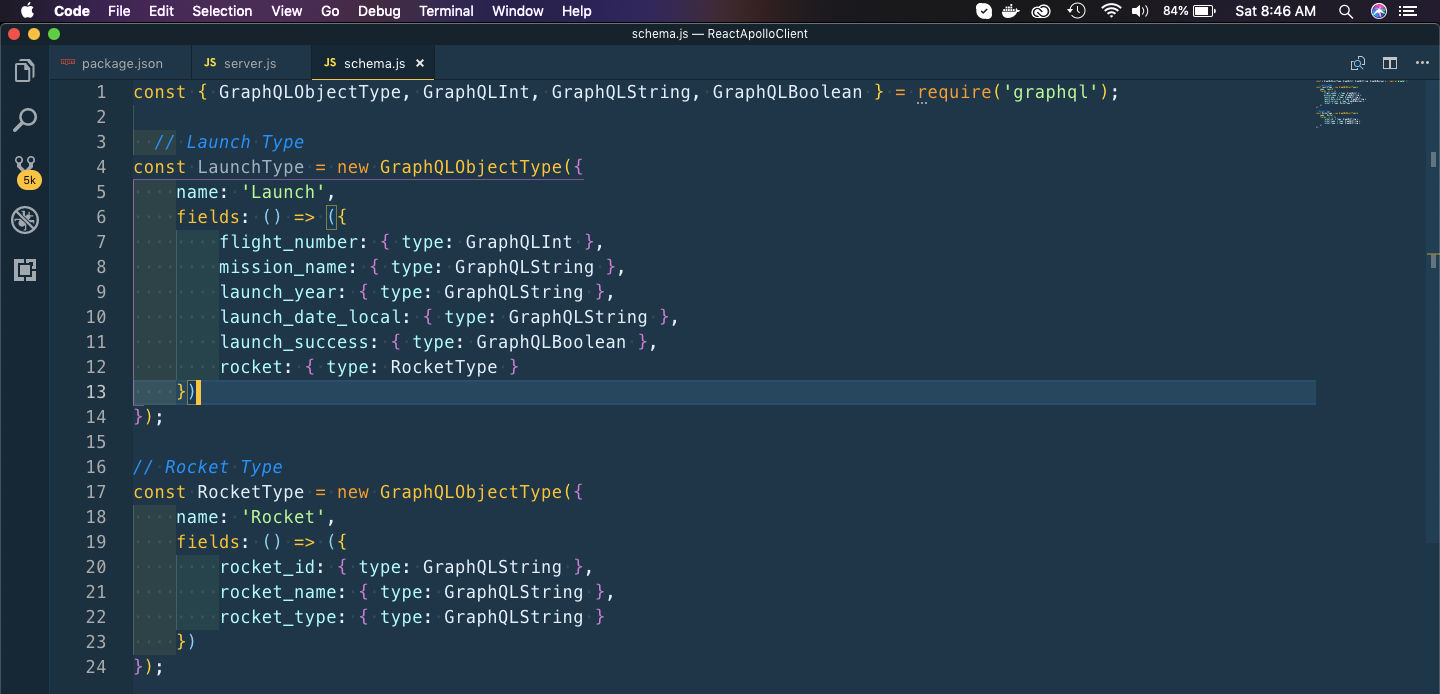The width and height of the screenshot is (1440, 694).
Task: Switch to the server.js tab
Action: click(250, 63)
